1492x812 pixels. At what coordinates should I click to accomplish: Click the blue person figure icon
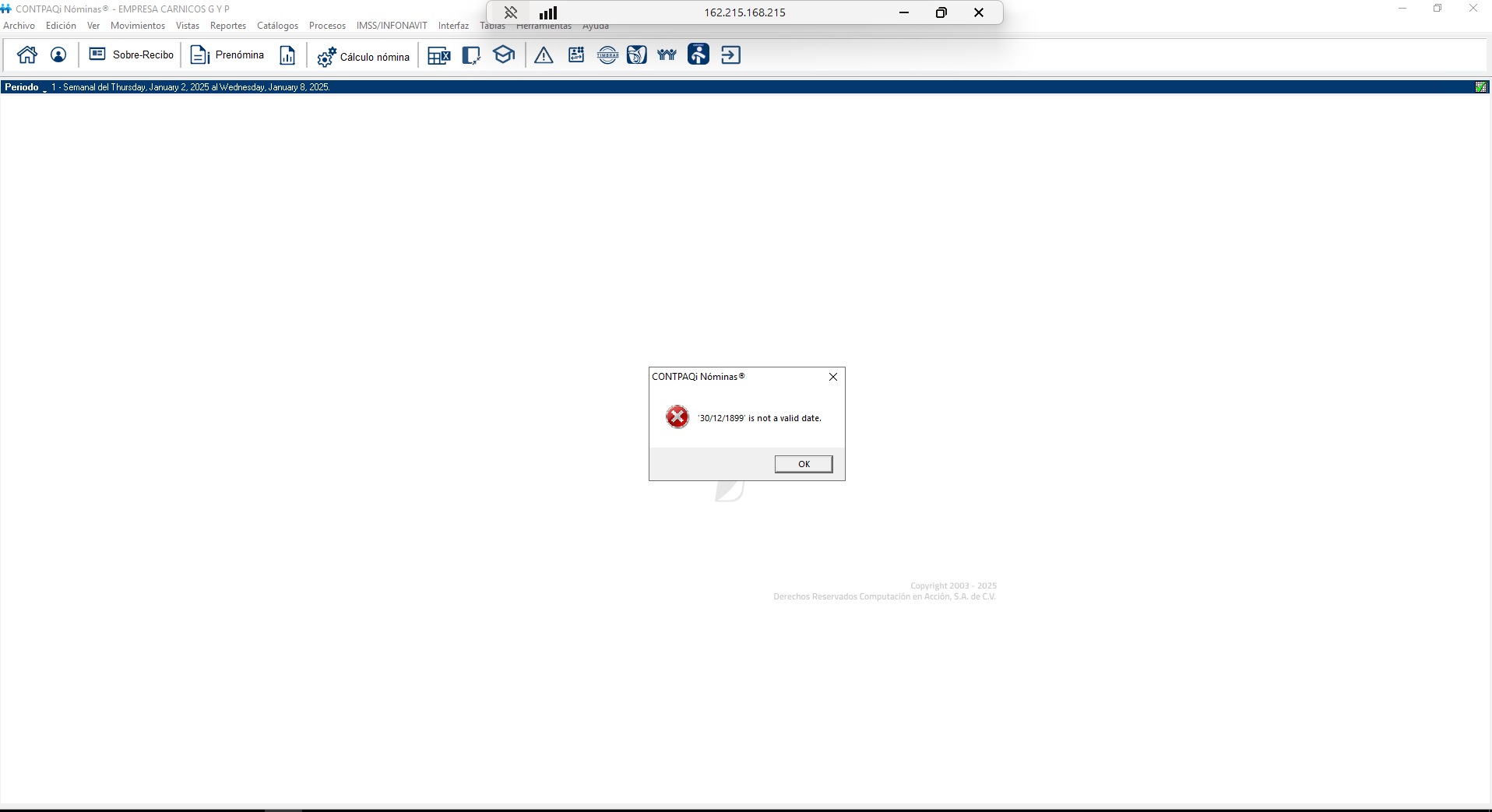point(698,54)
